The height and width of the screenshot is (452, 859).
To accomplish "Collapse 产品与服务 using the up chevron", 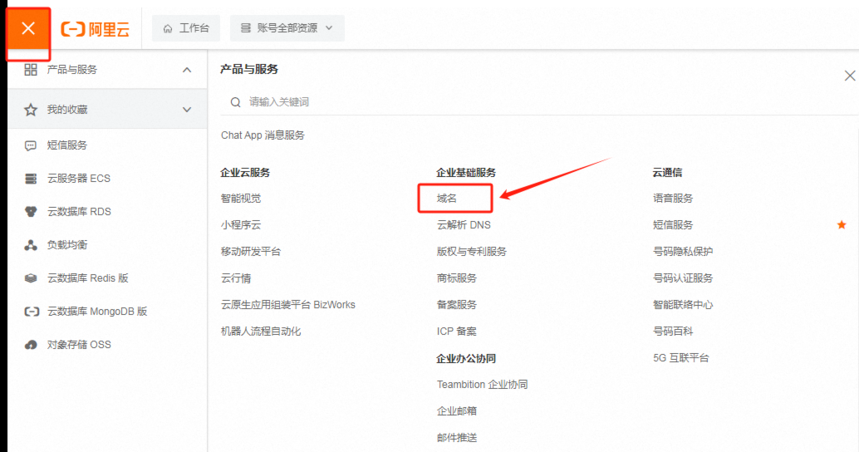I will point(187,70).
